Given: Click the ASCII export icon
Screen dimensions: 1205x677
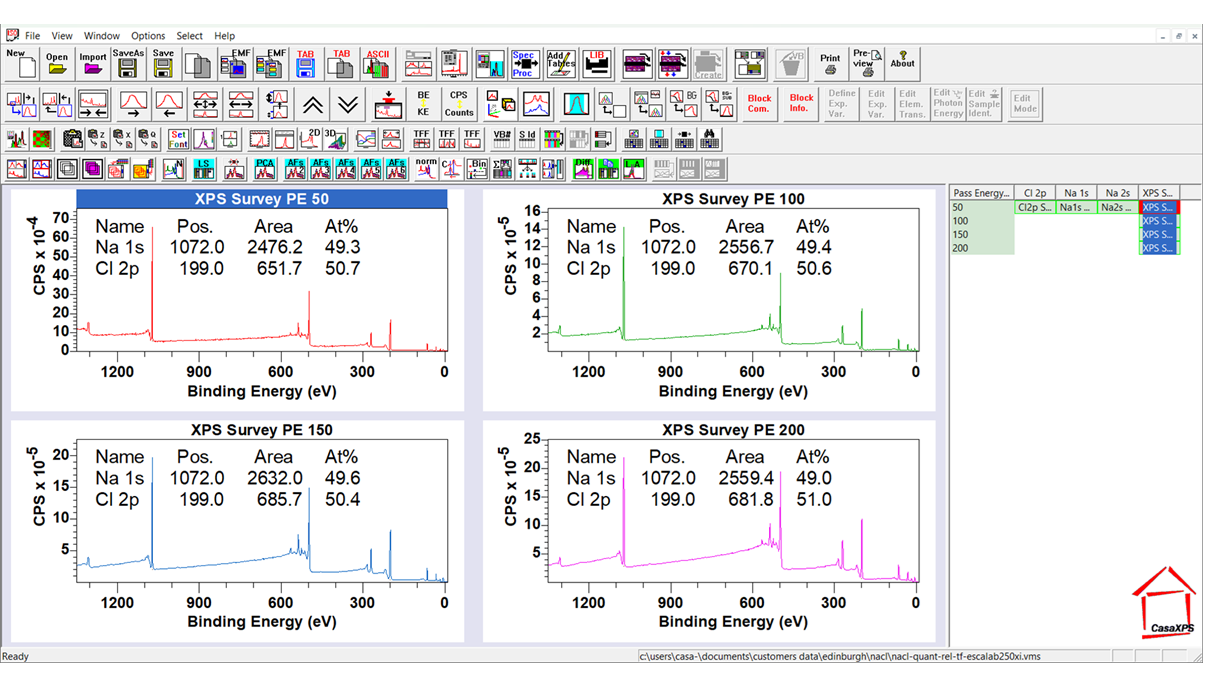Looking at the screenshot, I should (377, 62).
